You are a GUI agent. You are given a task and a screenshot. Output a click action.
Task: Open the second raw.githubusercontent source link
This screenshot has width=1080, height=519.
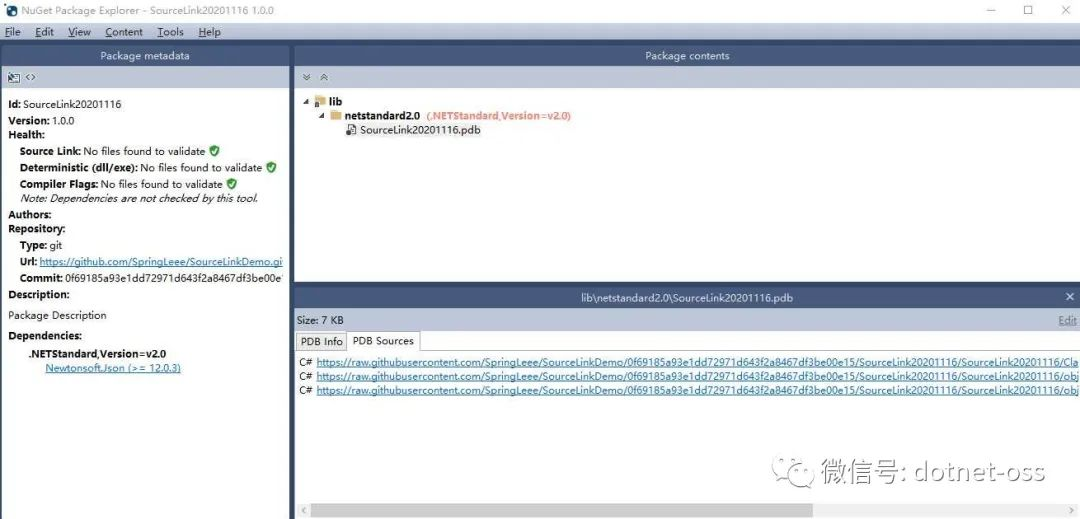(x=698, y=376)
